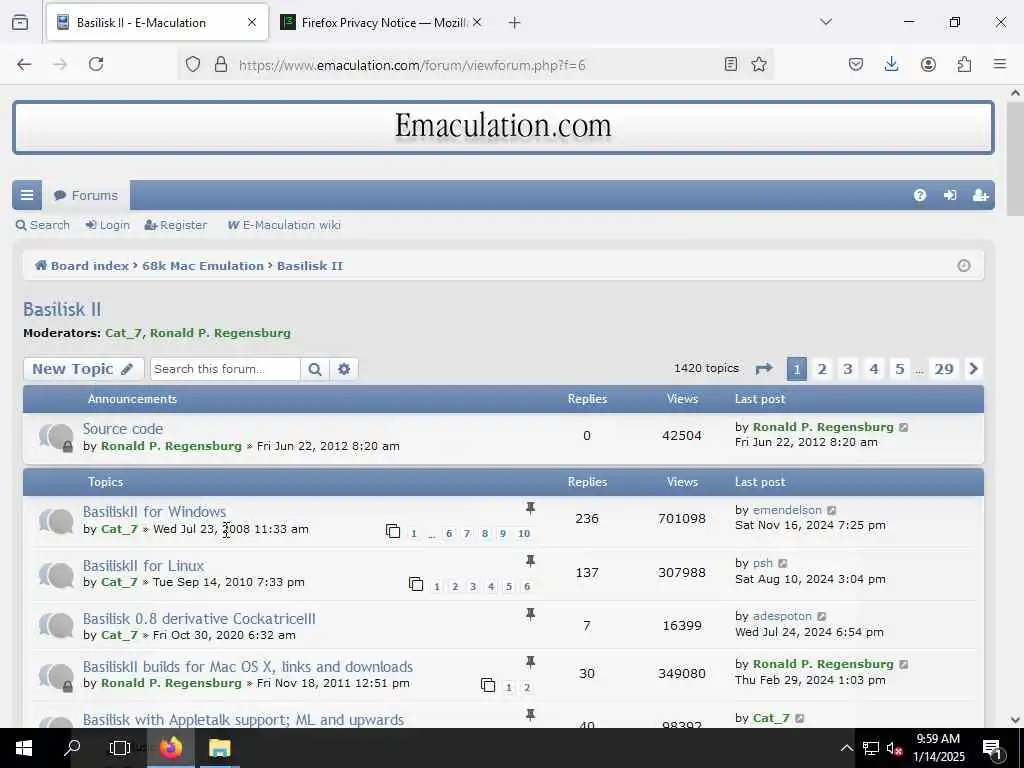The height and width of the screenshot is (768, 1024).
Task: Open the Emaculation.com site banner
Action: (504, 127)
